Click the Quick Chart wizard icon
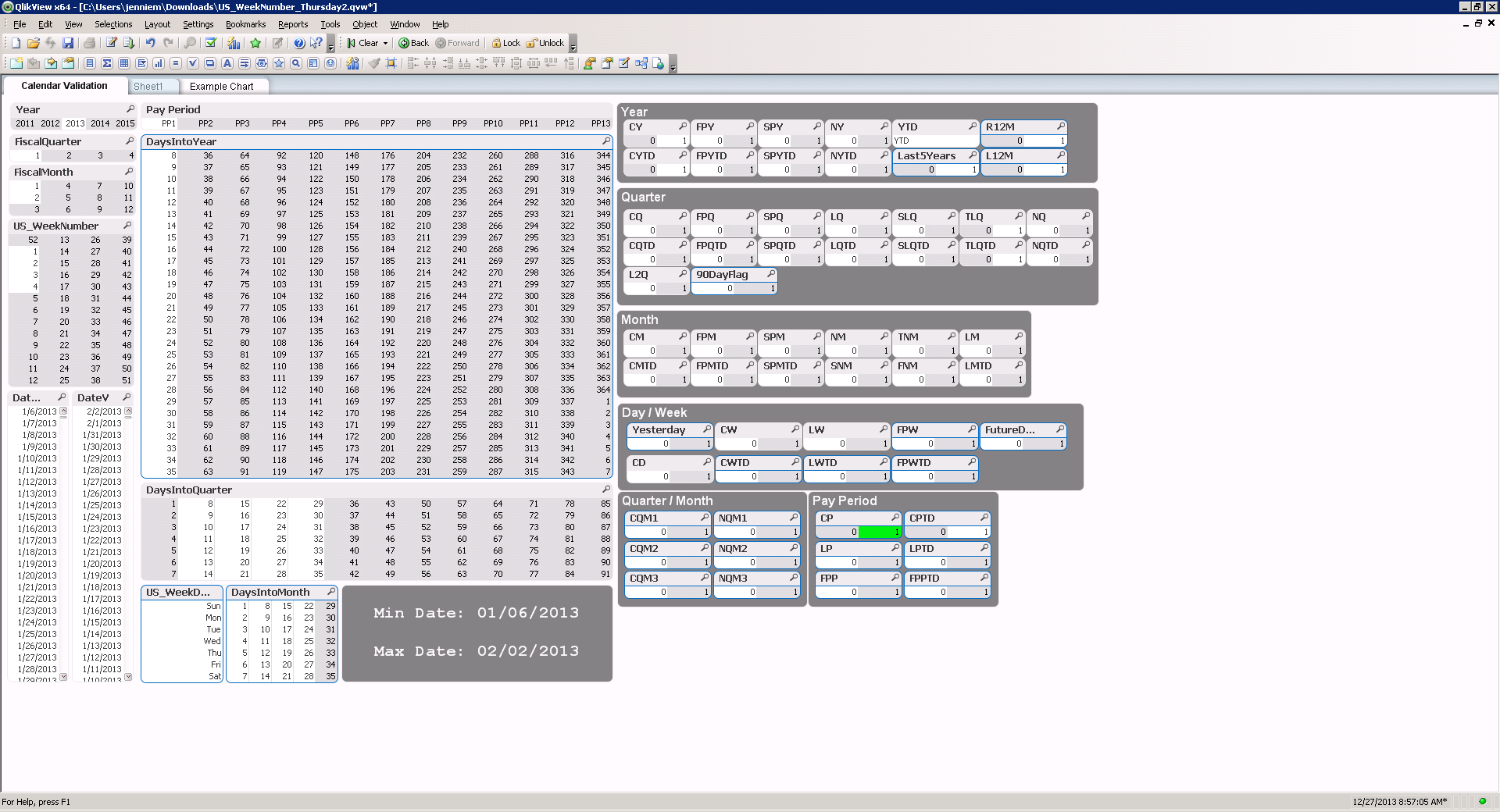The height and width of the screenshot is (812, 1500). click(234, 44)
